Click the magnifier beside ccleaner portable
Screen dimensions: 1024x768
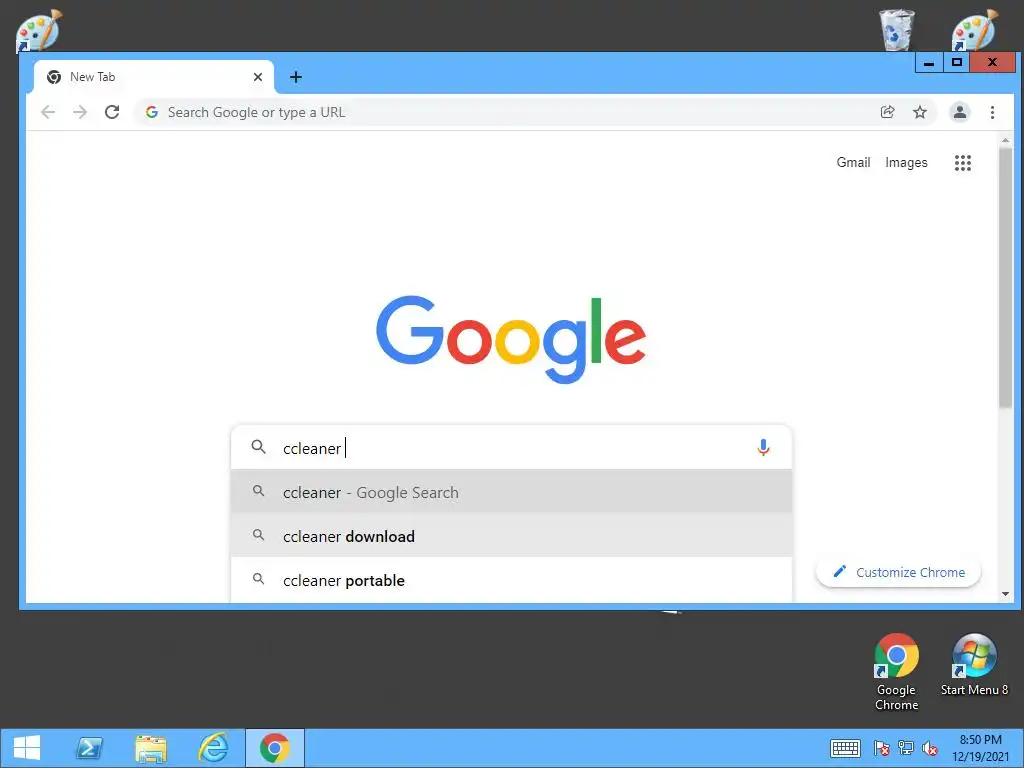259,579
